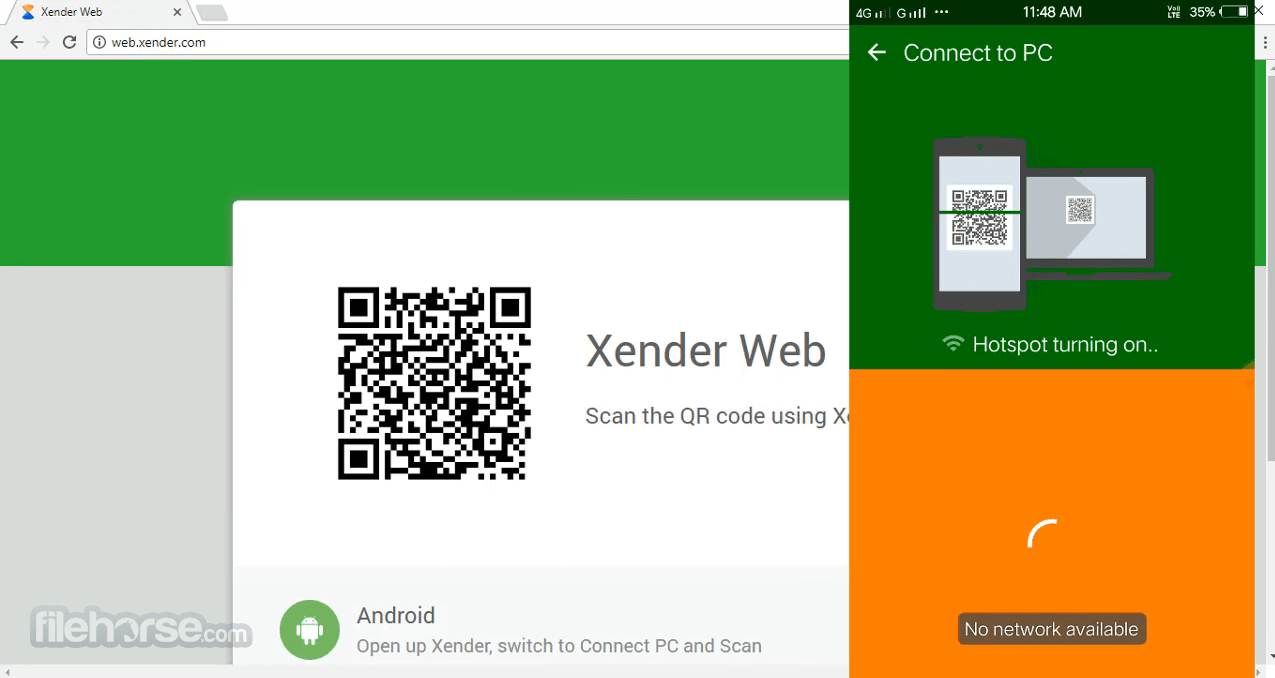Click the horizontal scrollbar left arrow

coord(7,672)
